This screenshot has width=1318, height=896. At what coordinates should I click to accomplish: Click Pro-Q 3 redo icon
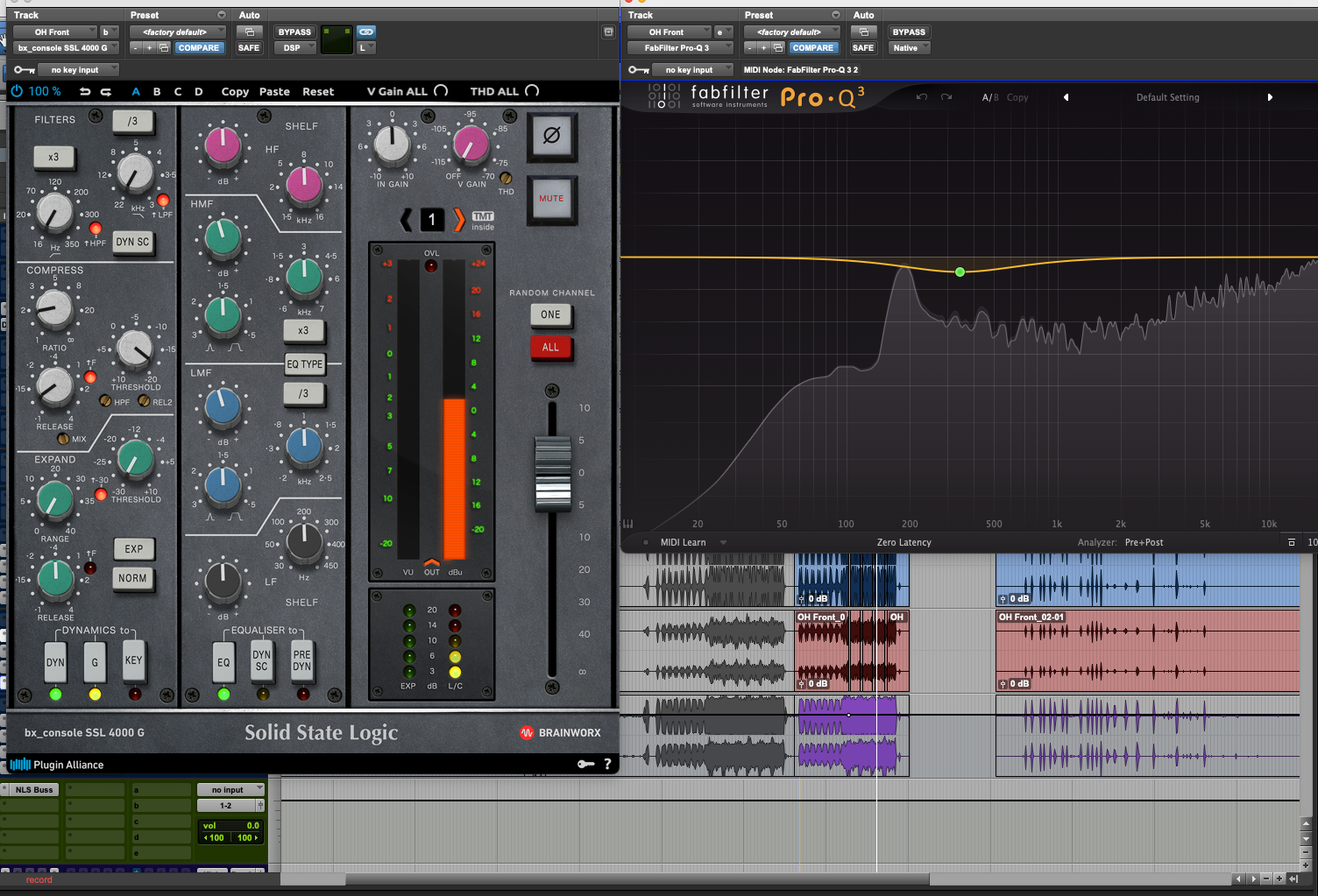point(946,97)
